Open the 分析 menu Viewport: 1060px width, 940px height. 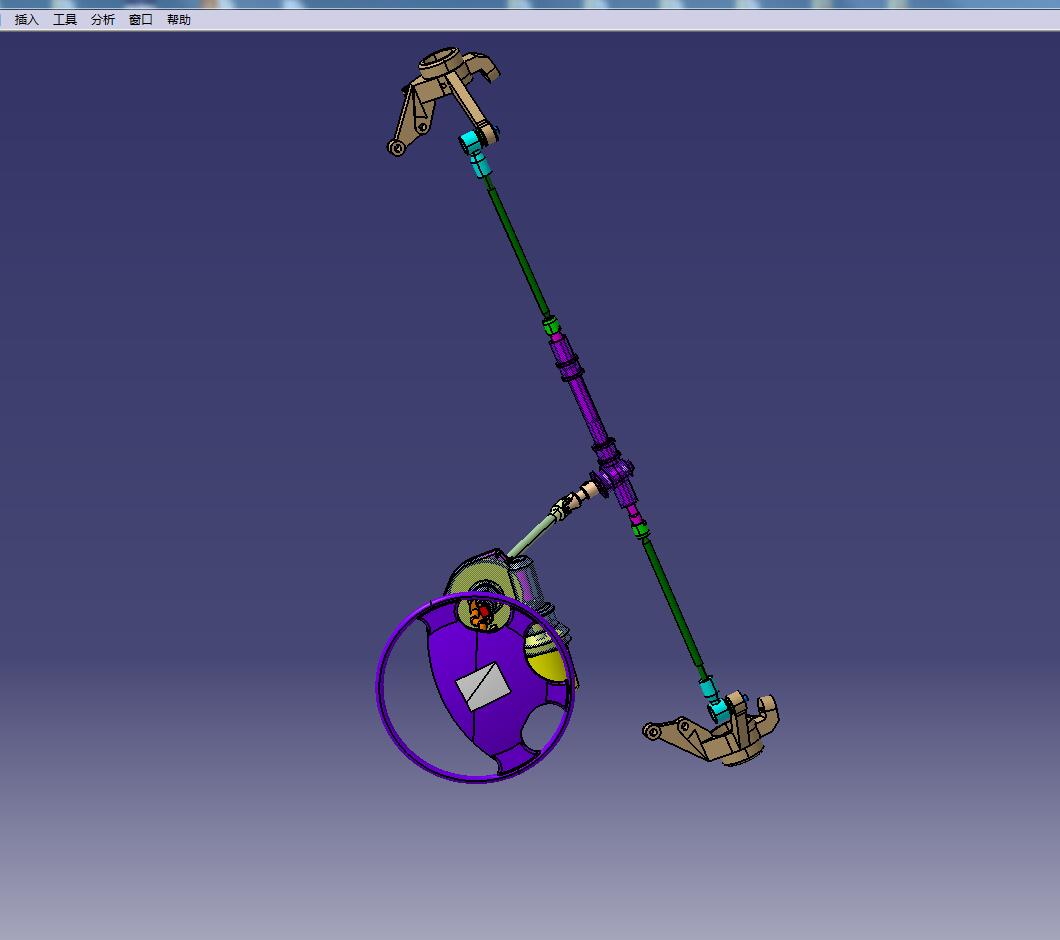[x=101, y=18]
